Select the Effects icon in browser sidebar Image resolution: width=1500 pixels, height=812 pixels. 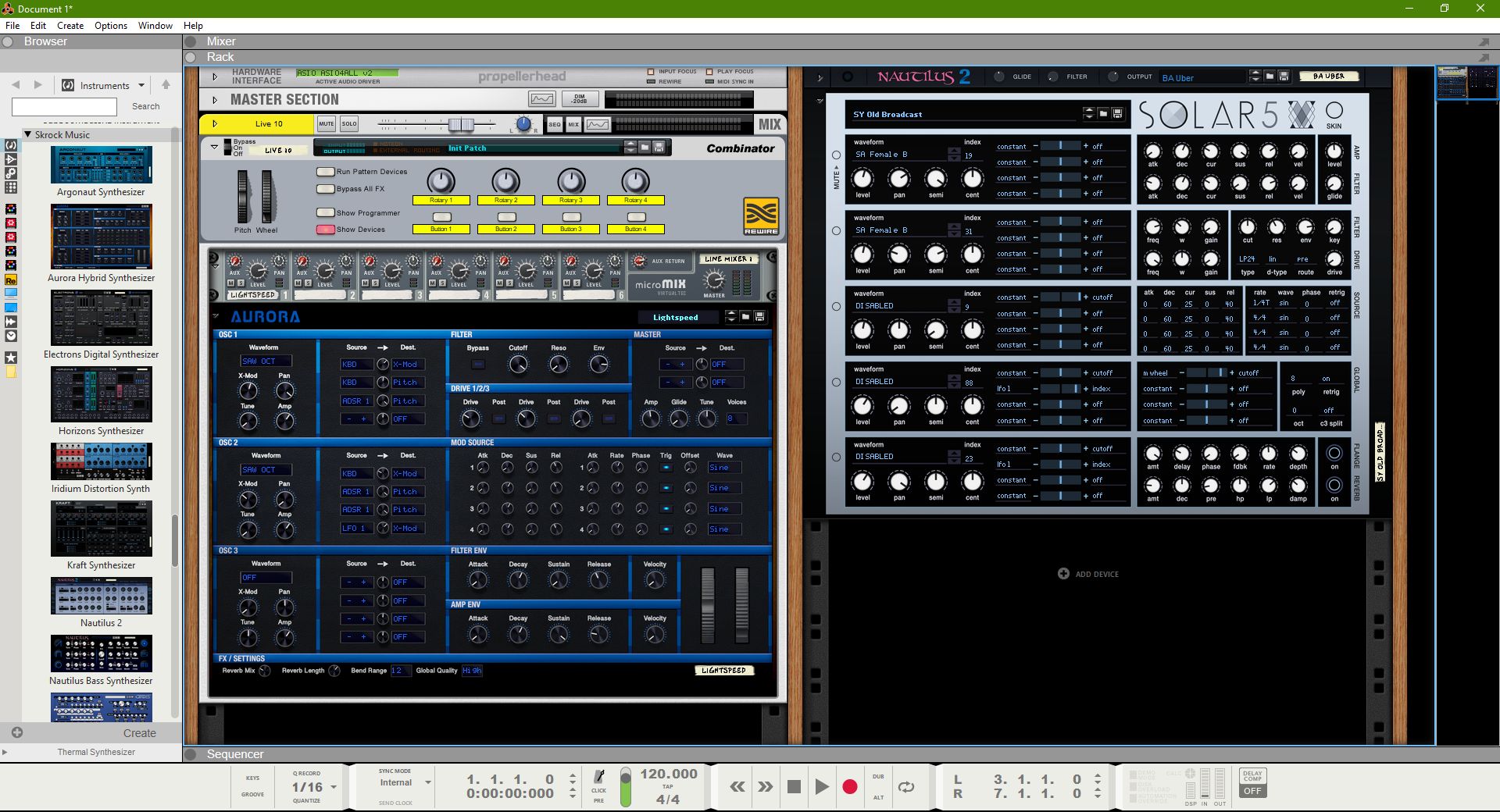coord(11,159)
